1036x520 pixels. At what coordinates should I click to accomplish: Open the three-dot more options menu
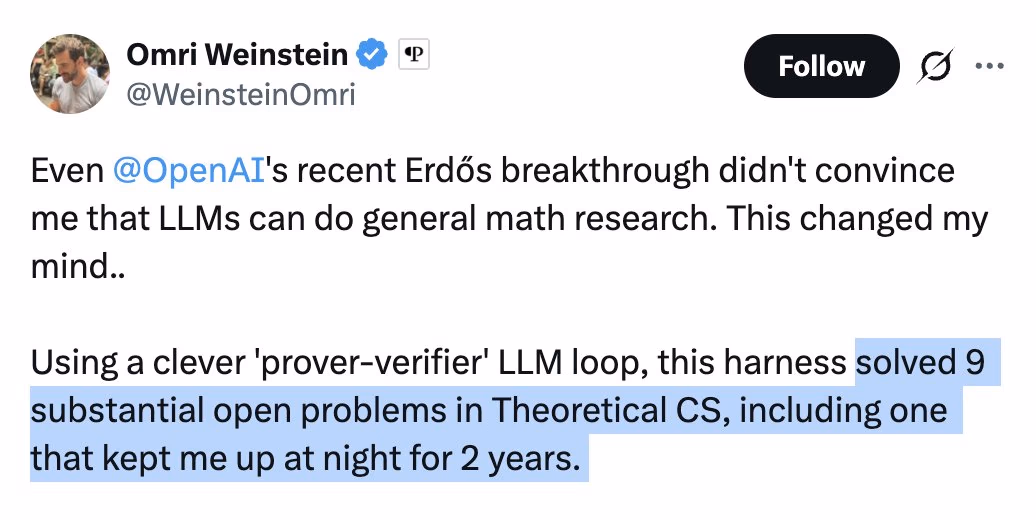coord(990,66)
